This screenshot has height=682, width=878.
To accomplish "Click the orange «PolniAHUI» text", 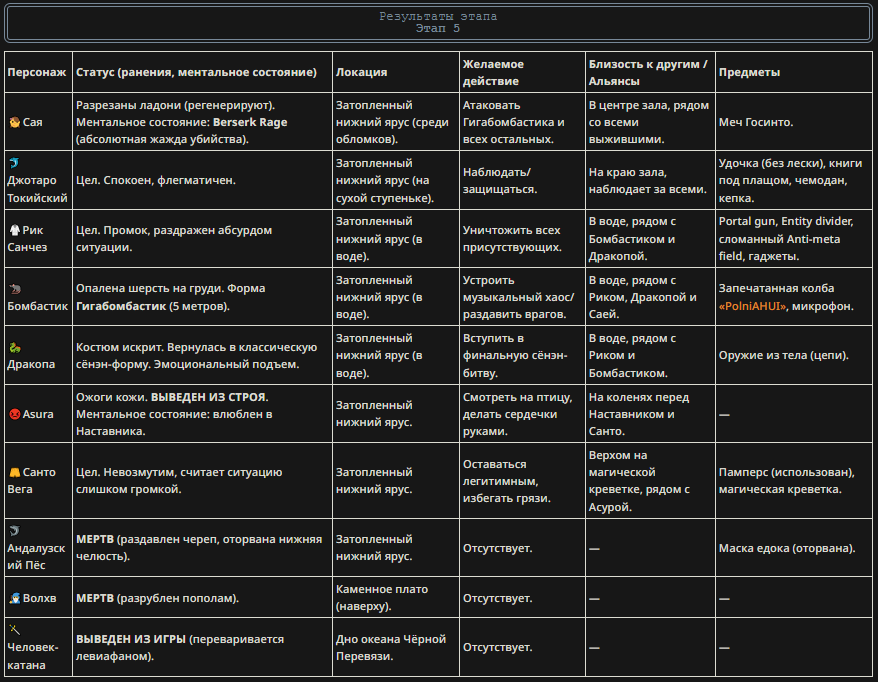I will (753, 306).
